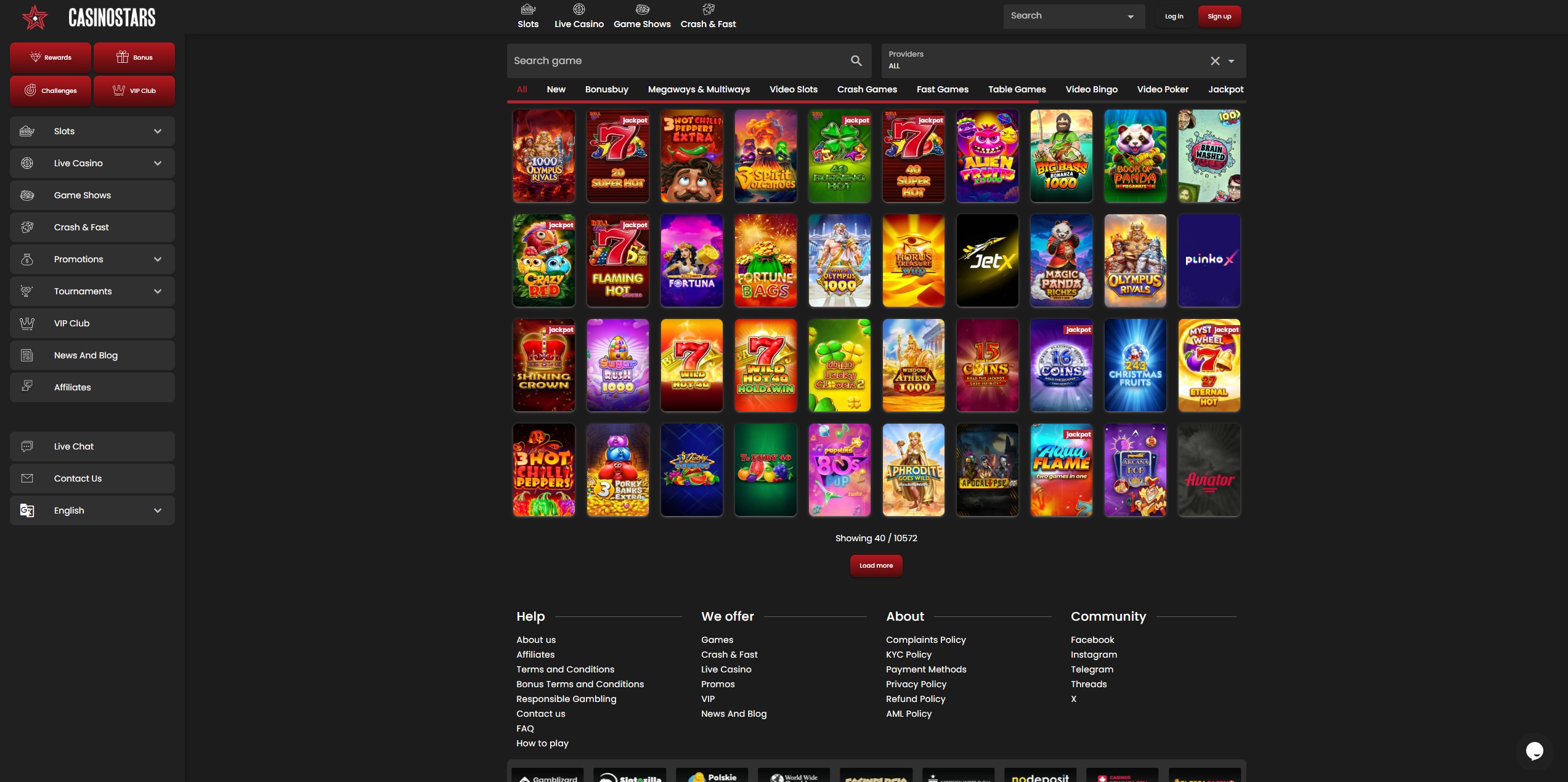This screenshot has width=1568, height=782.
Task: Click the Game Shows sidebar icon
Action: (27, 195)
